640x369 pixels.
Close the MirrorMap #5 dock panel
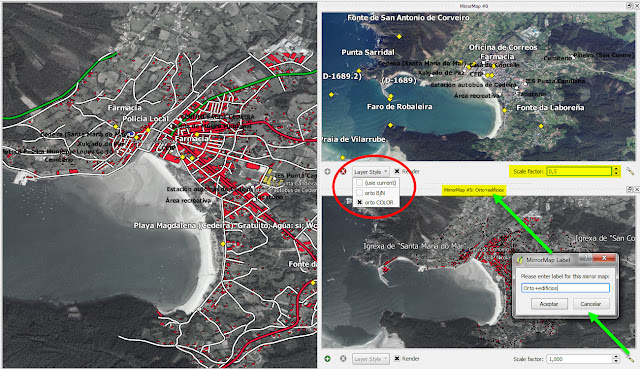(x=636, y=189)
